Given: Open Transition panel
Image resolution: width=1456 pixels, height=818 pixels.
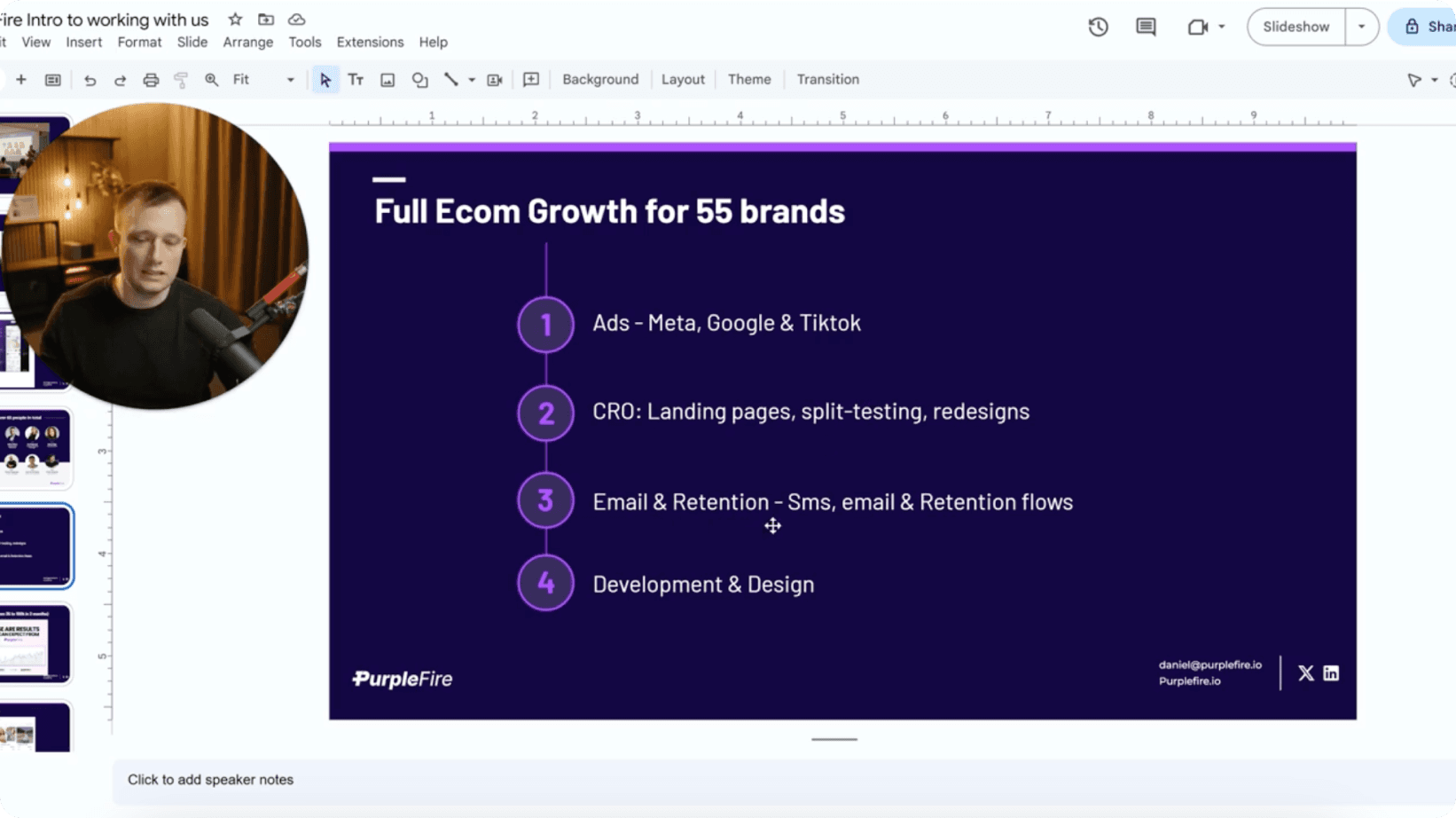Looking at the screenshot, I should (x=827, y=80).
